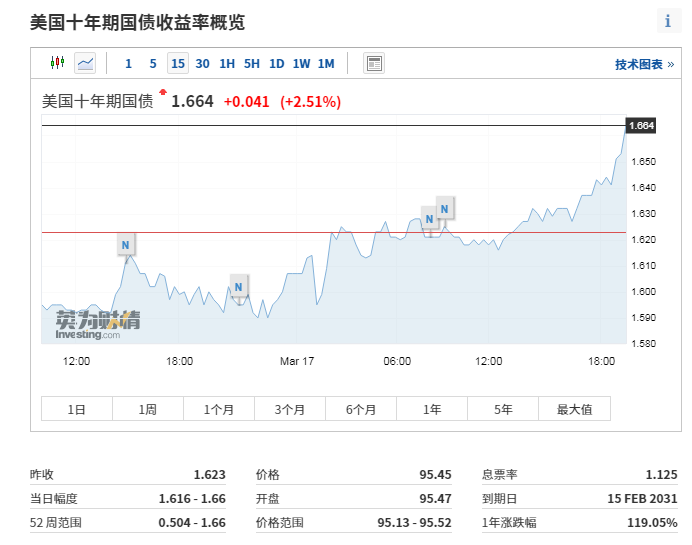
Task: Open the info icon at top right
Action: (x=668, y=21)
